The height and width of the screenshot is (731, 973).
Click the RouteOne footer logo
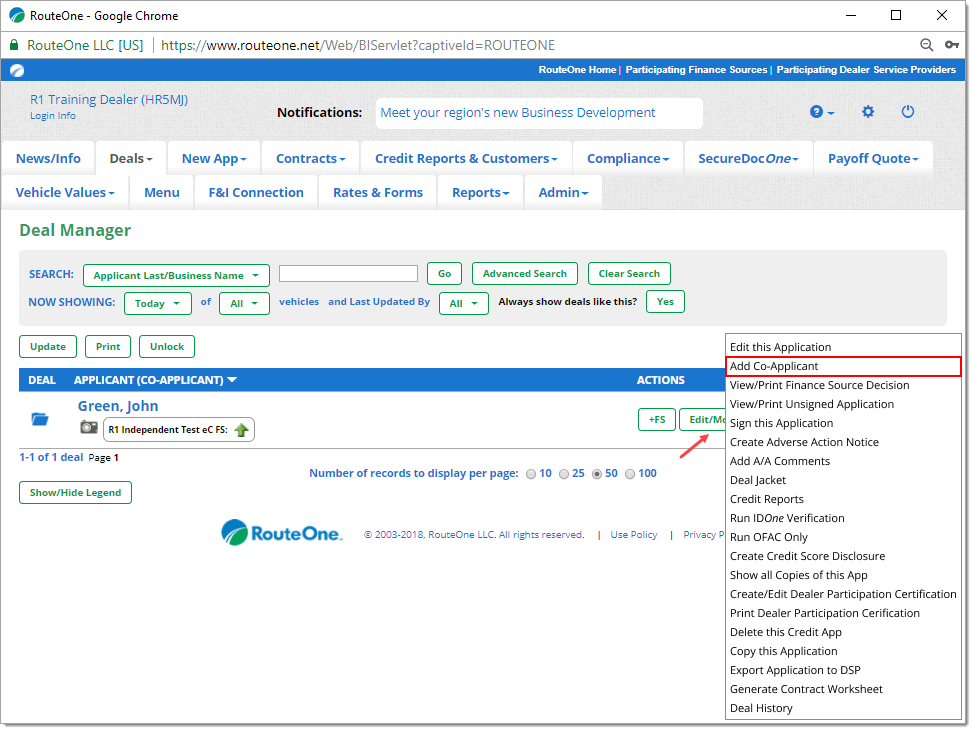(x=281, y=532)
